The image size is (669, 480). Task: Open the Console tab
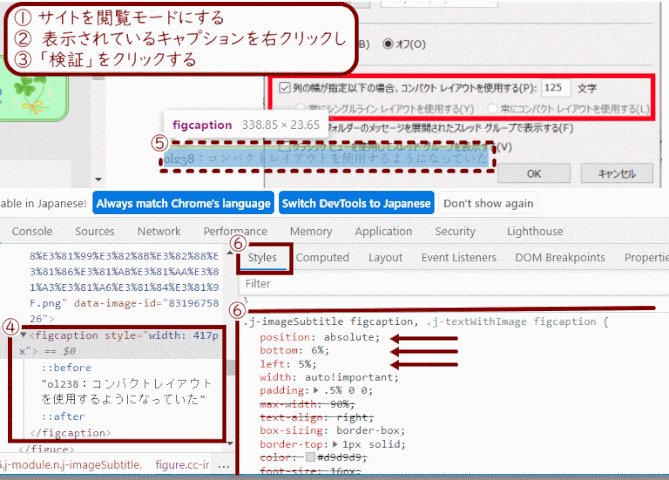32,231
